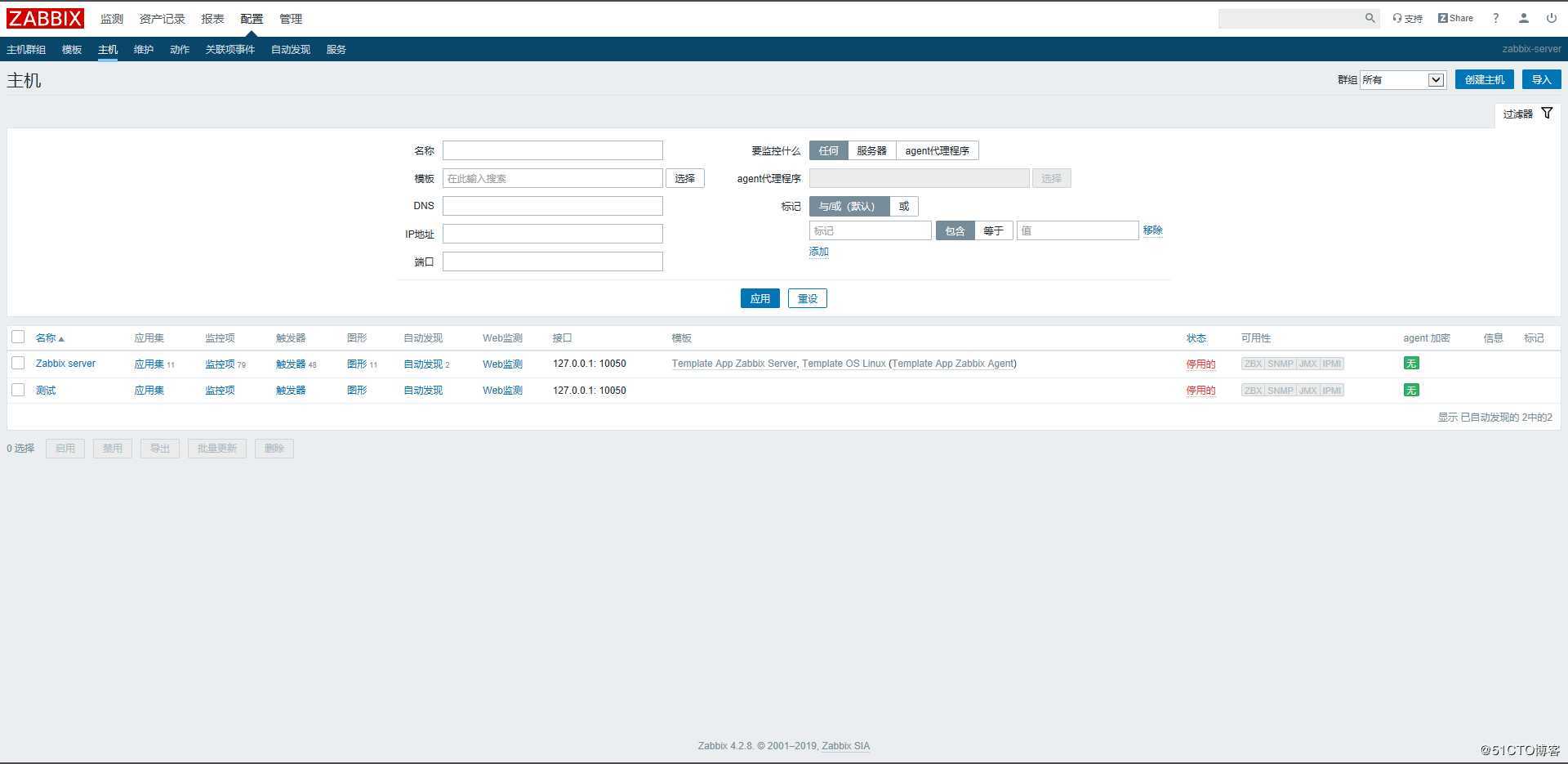1568x764 pixels.
Task: Add a tag filter via 添加
Action: [818, 252]
